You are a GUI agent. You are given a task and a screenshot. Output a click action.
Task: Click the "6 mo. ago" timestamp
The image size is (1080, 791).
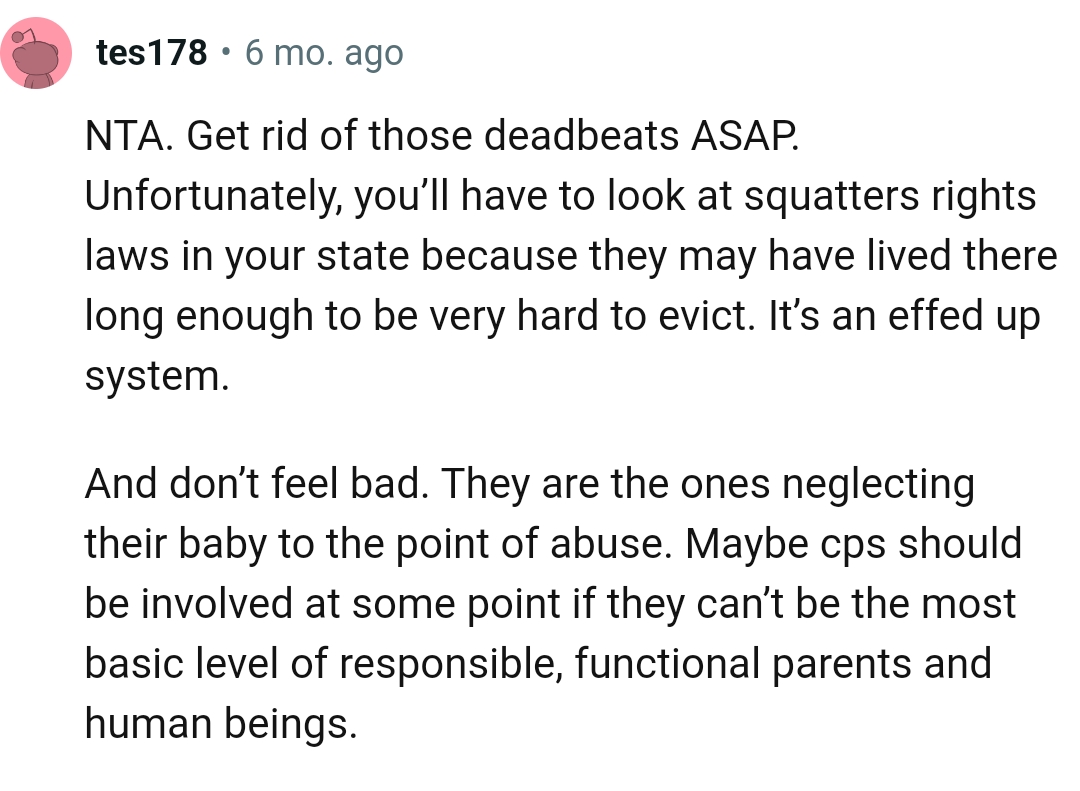click(323, 53)
